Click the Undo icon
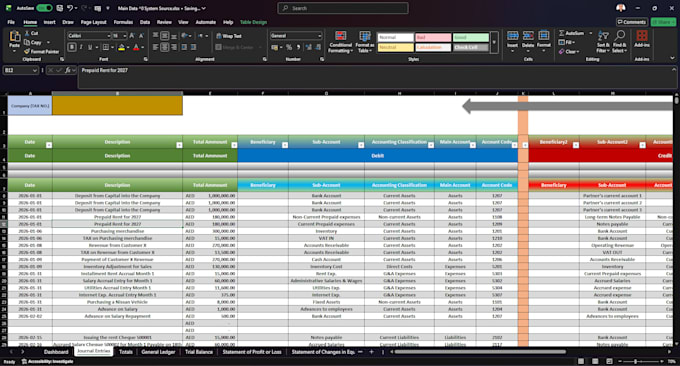680x366 pixels. click(70, 8)
